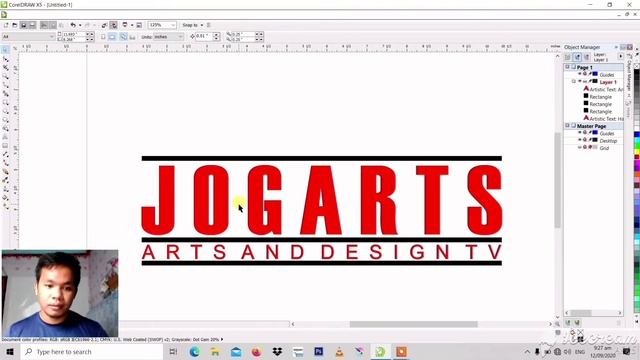Click the page width input field
Screen dimensions: 640x360
coord(73,34)
